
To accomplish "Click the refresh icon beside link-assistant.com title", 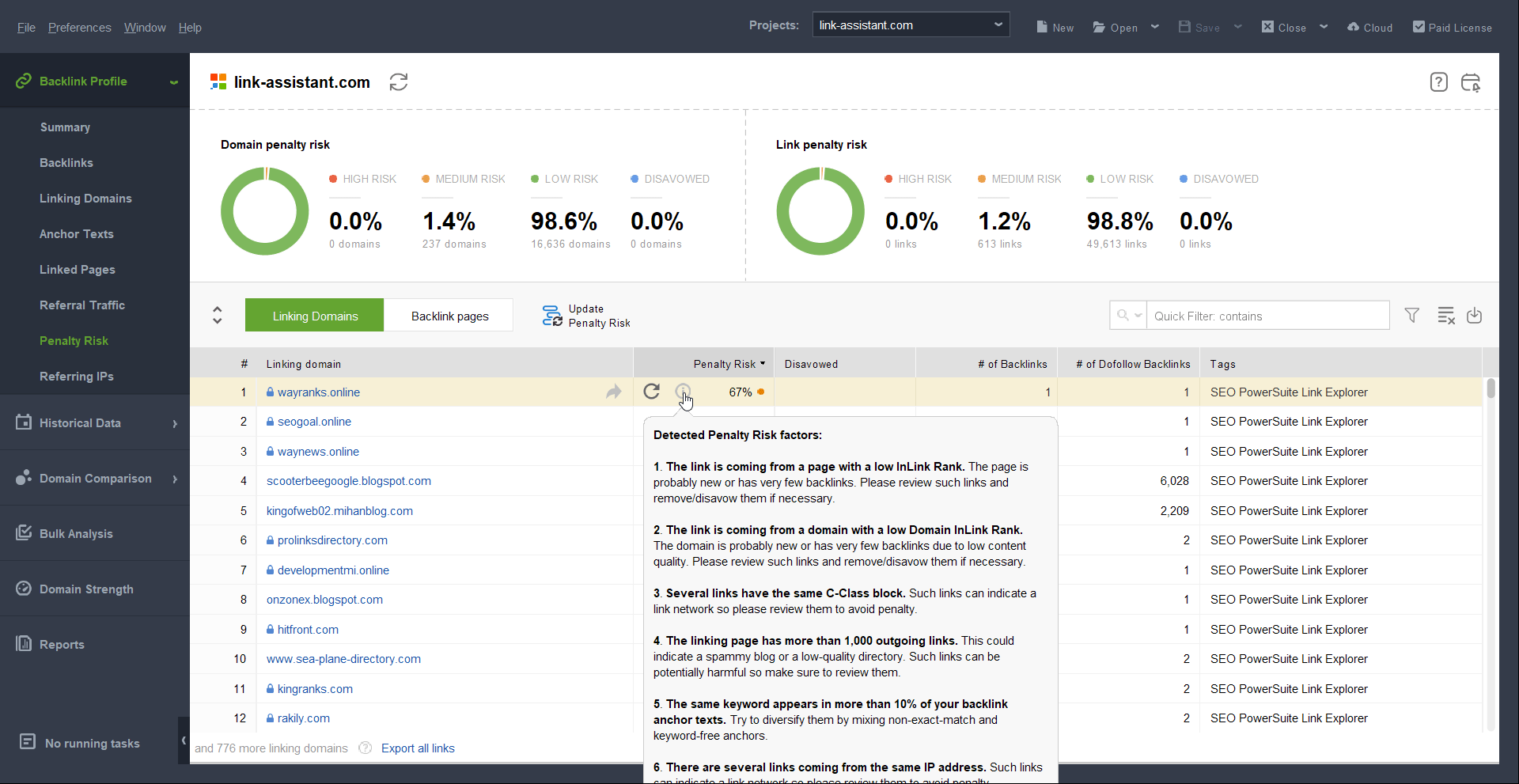I will point(399,82).
